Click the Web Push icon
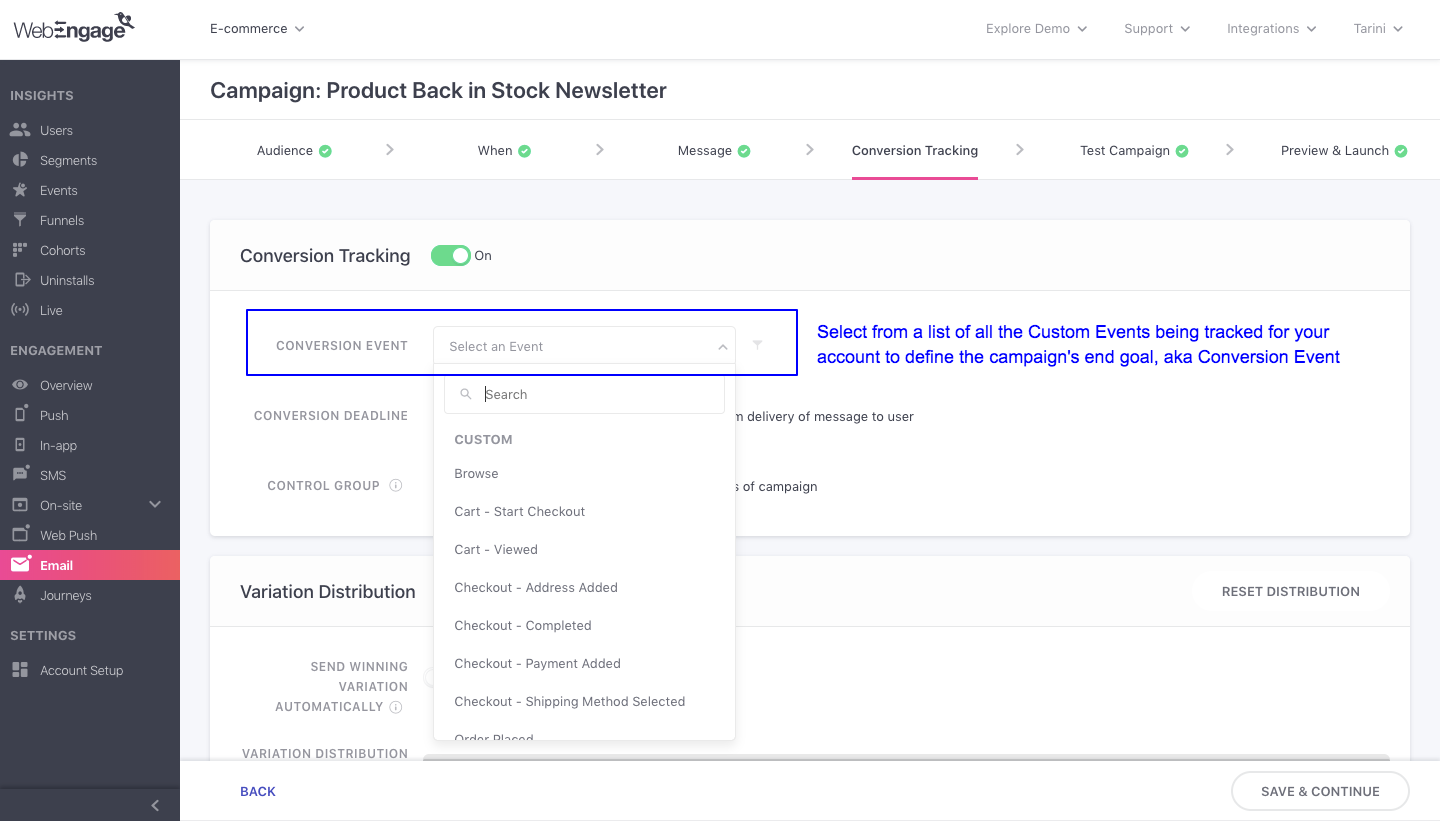 [20, 535]
